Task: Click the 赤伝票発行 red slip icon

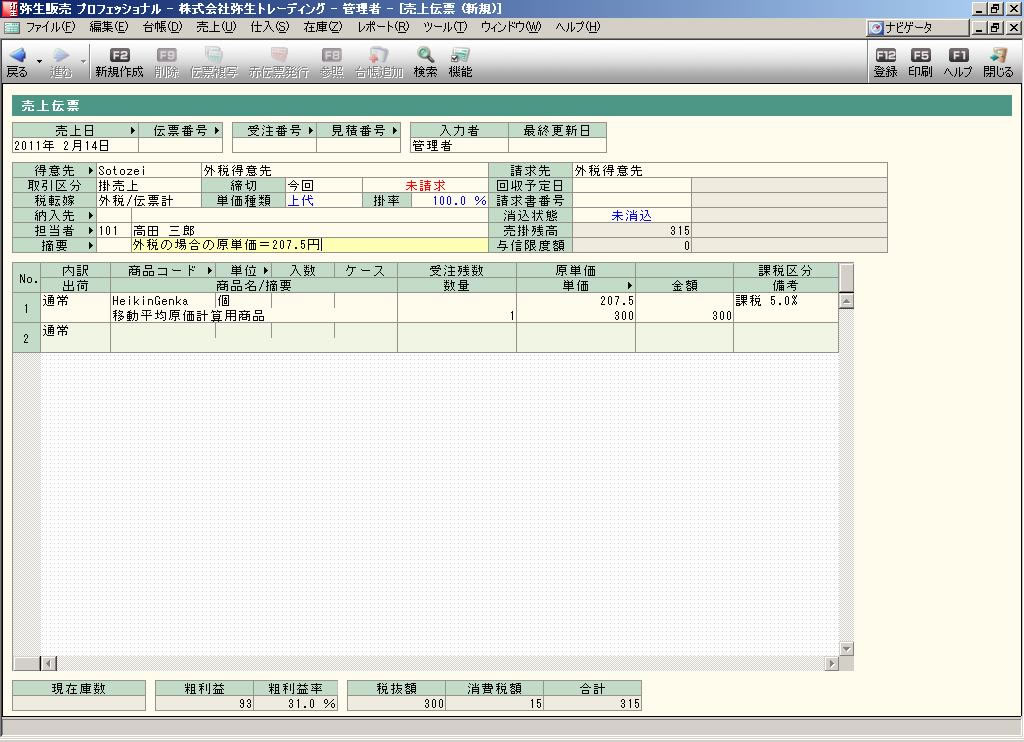Action: pos(279,56)
